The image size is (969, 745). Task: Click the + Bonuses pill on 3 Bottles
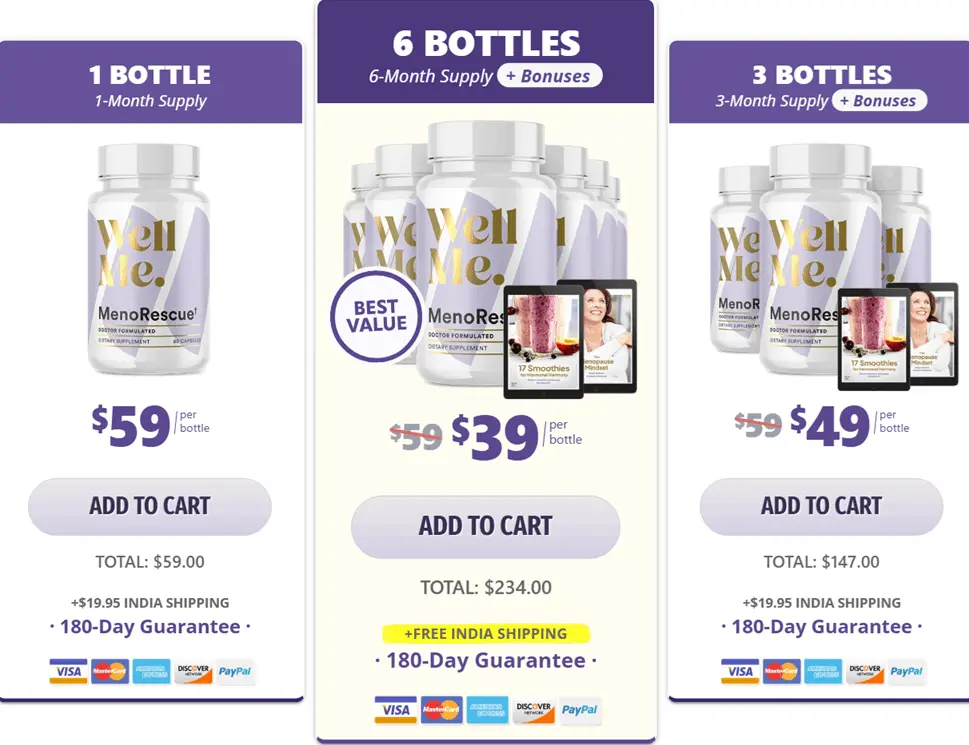tap(879, 101)
